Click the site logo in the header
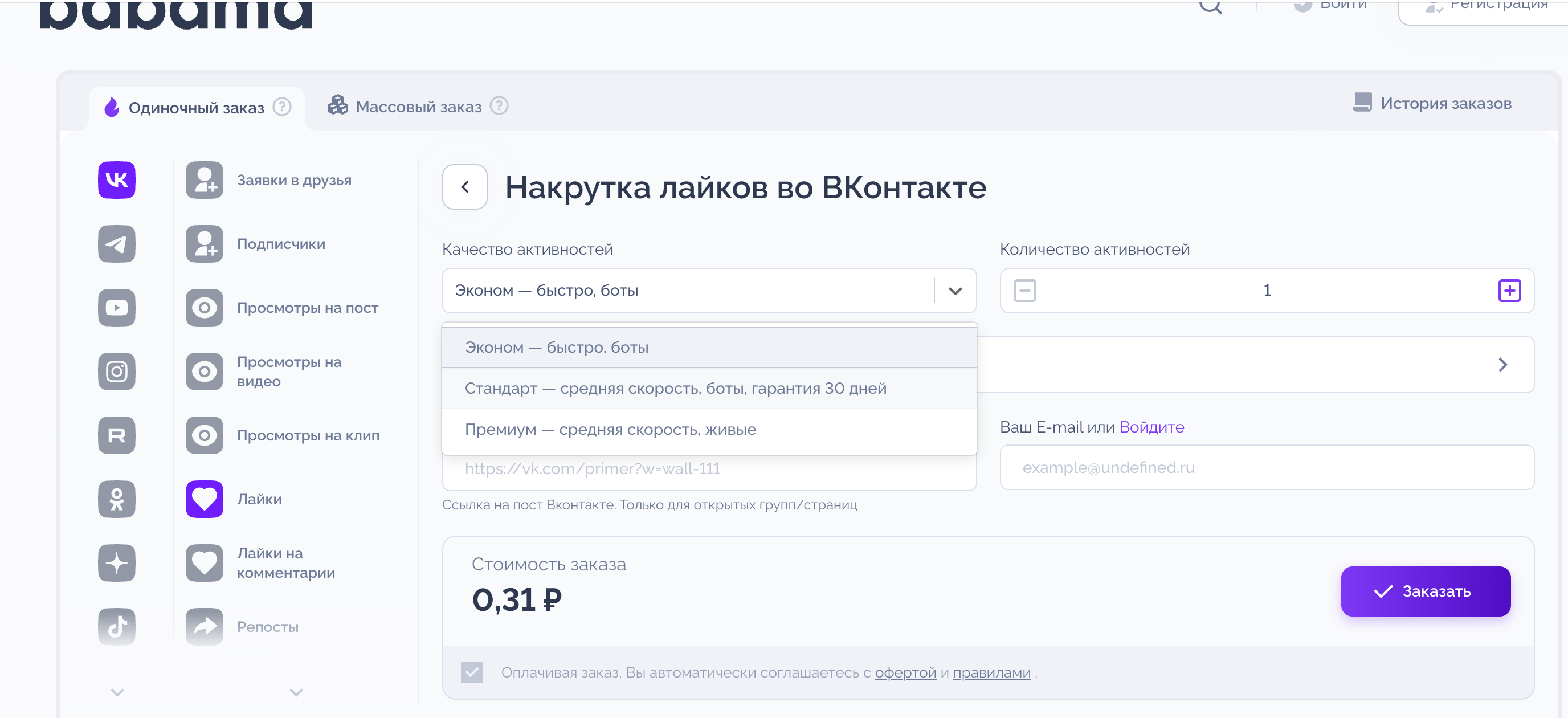The width and height of the screenshot is (1568, 718). tap(176, 15)
